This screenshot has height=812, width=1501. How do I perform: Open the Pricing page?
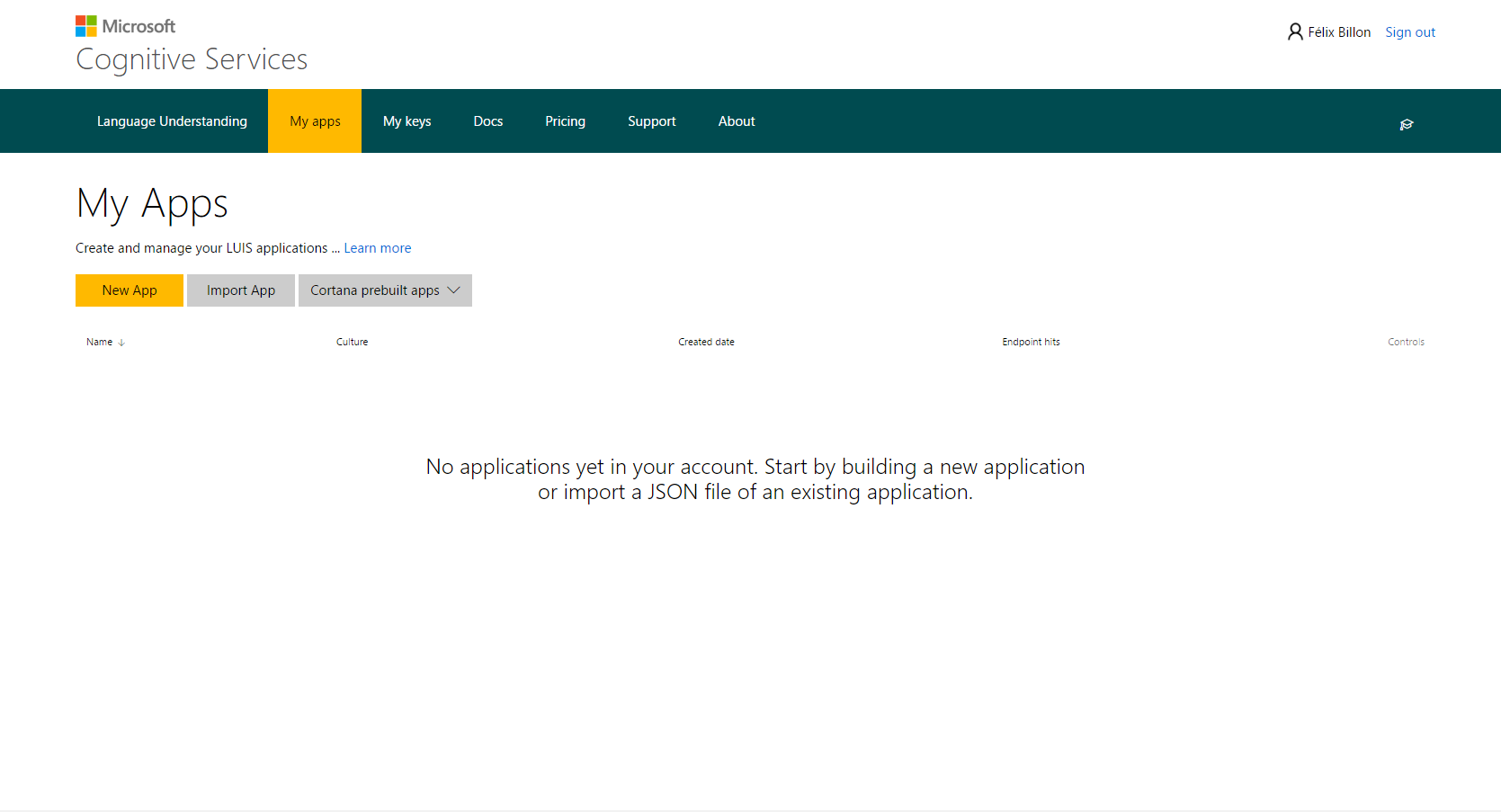tap(565, 121)
